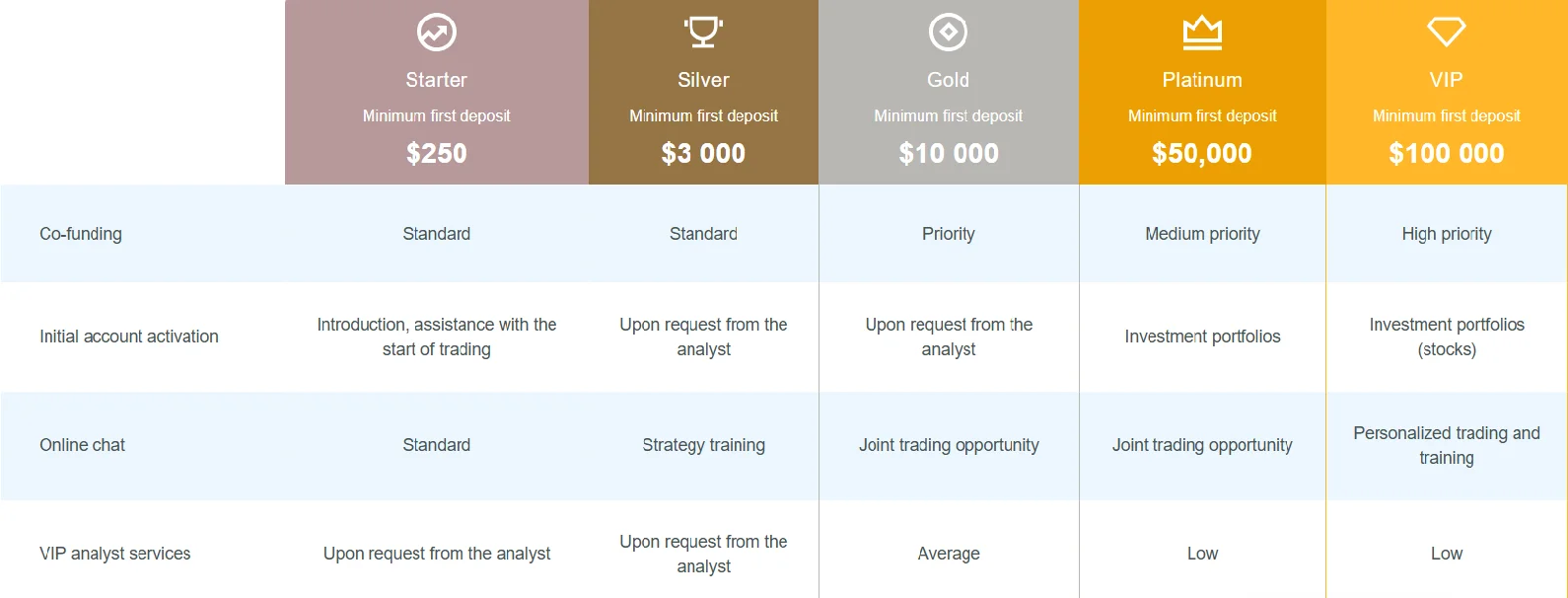1568x598 pixels.
Task: Click the $50,000 deposit amount
Action: coord(1202,153)
